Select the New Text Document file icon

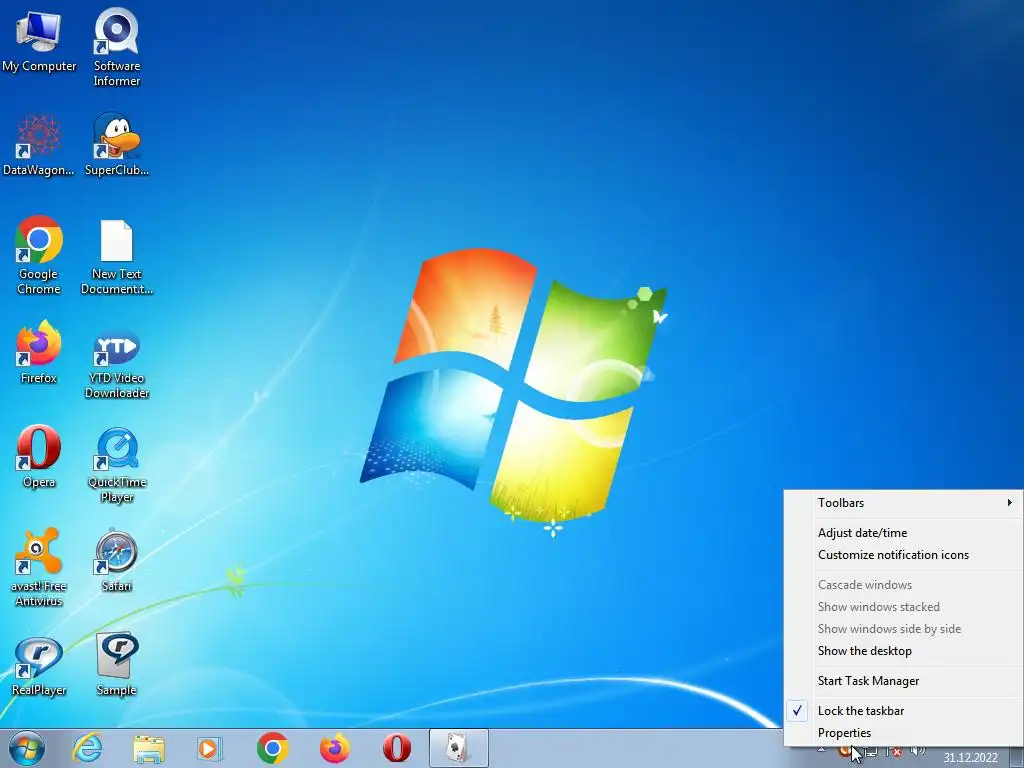pos(116,256)
